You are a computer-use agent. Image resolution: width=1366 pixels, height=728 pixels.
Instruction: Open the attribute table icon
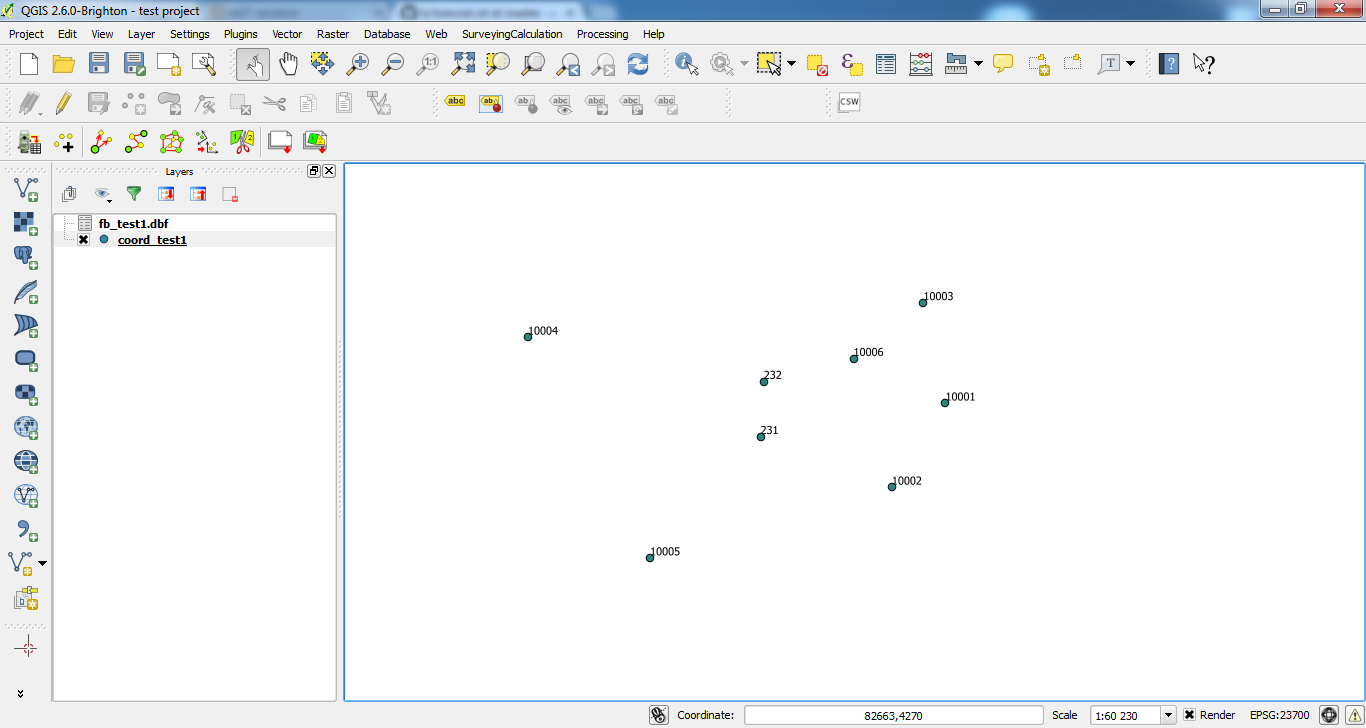tap(886, 64)
